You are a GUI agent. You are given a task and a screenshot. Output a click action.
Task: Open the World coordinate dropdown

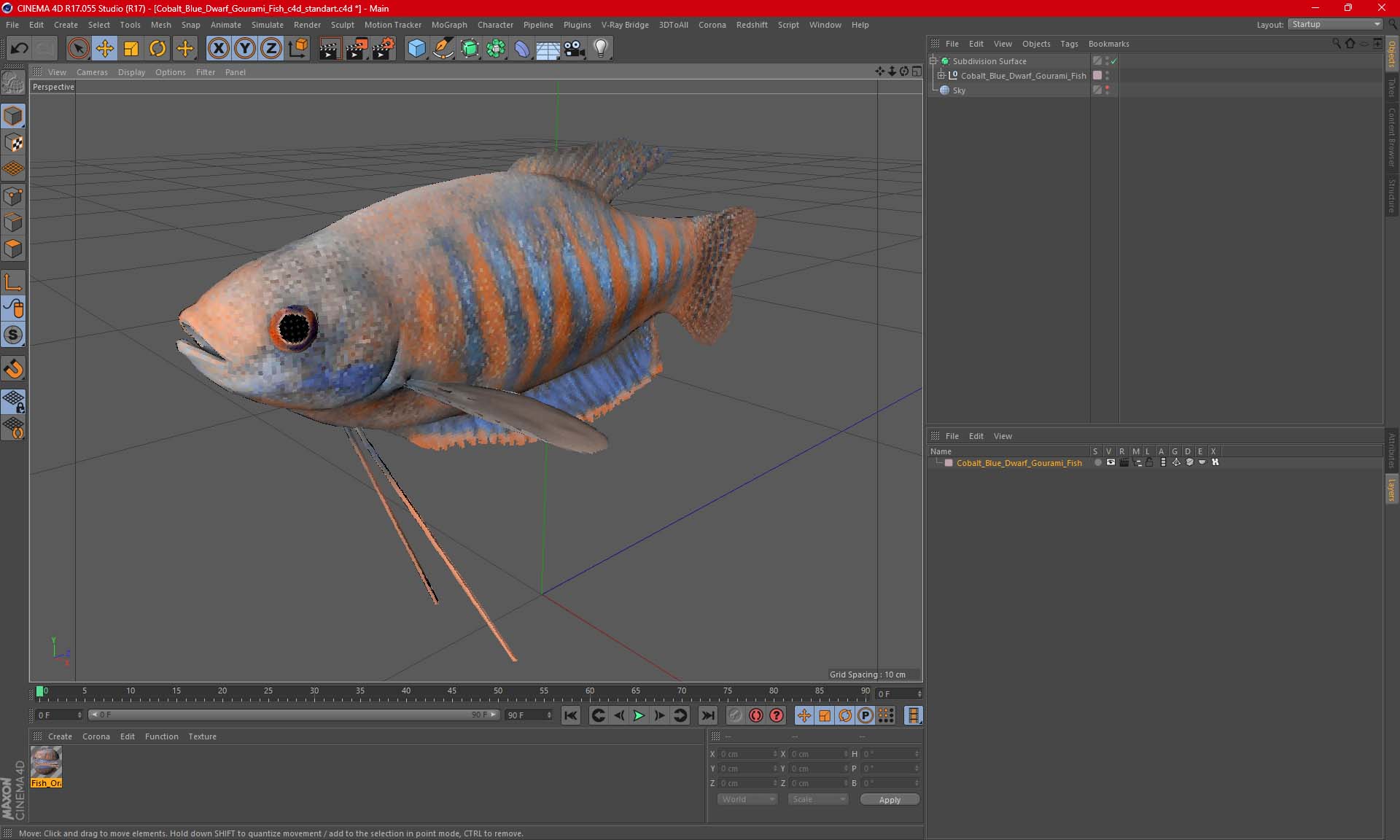(748, 799)
